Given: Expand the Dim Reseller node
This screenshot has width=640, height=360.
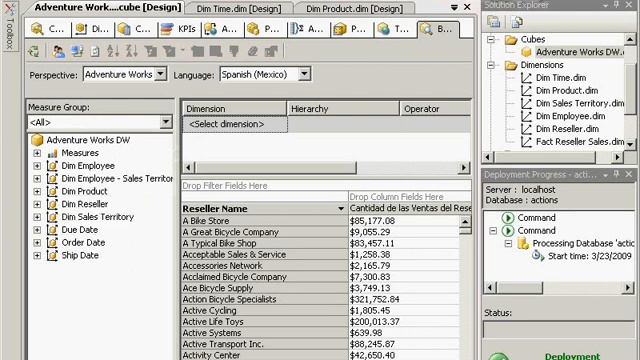Looking at the screenshot, I should (37, 204).
